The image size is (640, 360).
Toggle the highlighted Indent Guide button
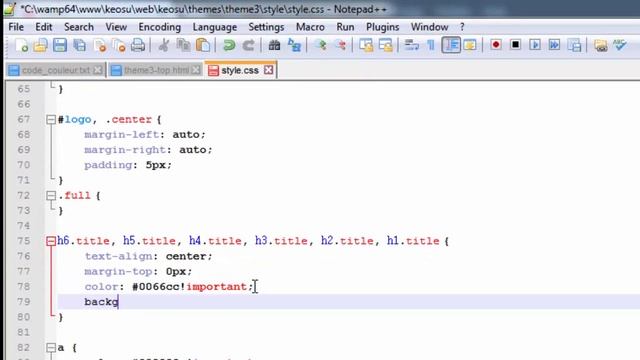pos(451,45)
